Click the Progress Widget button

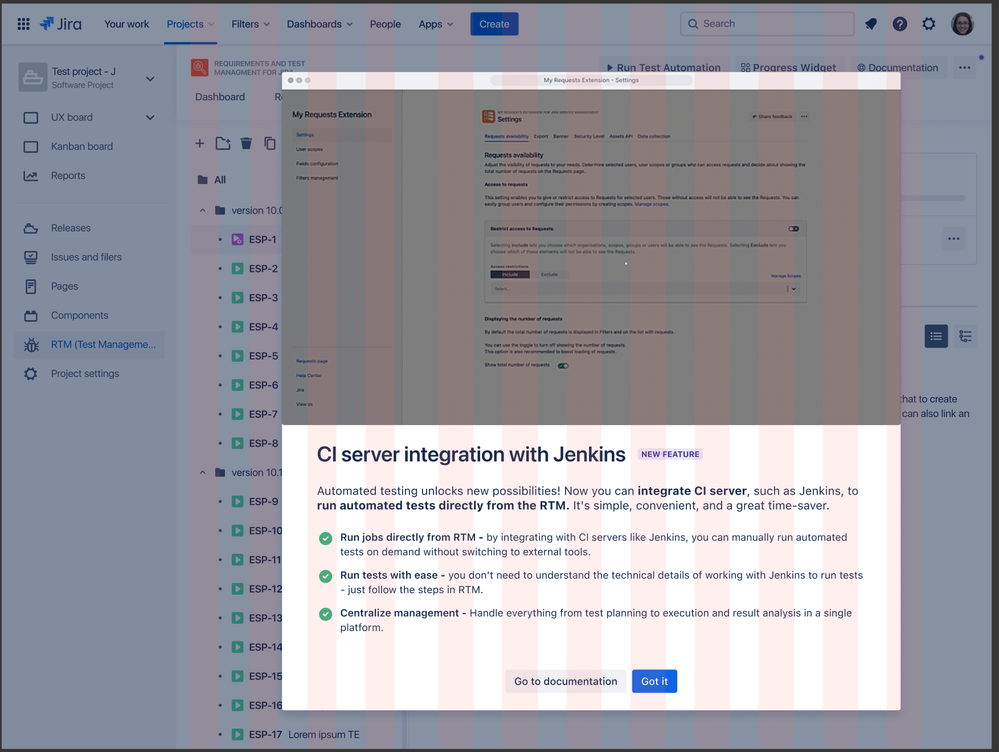point(788,68)
